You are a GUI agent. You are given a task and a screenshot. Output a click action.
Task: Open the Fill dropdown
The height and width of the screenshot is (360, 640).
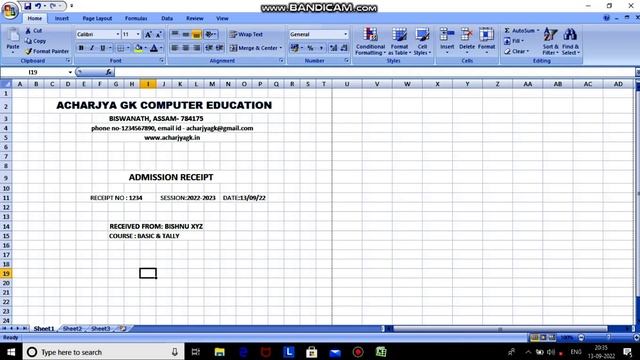click(x=513, y=41)
